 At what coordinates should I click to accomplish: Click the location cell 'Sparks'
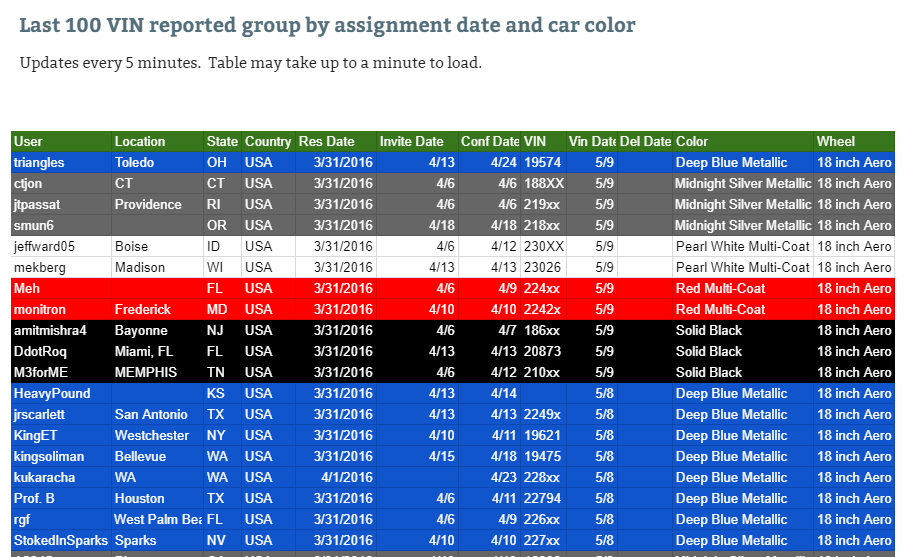(158, 540)
